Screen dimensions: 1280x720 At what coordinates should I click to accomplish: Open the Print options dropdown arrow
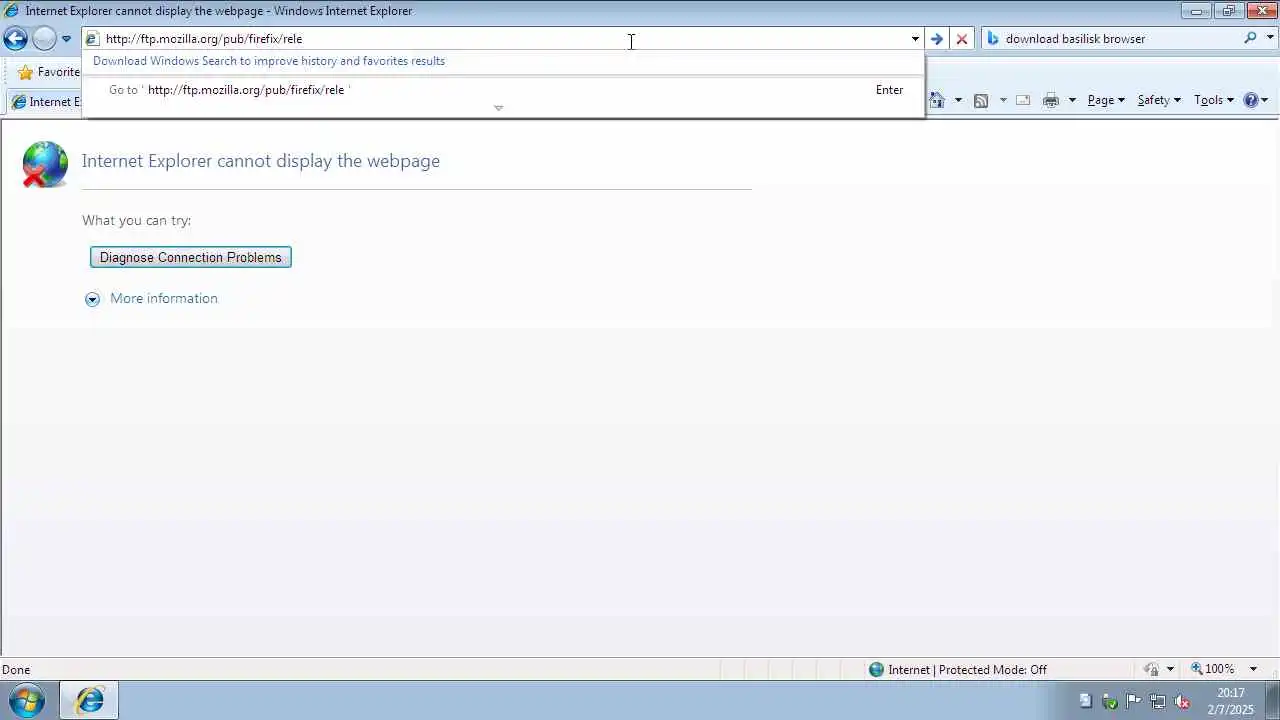[1071, 100]
